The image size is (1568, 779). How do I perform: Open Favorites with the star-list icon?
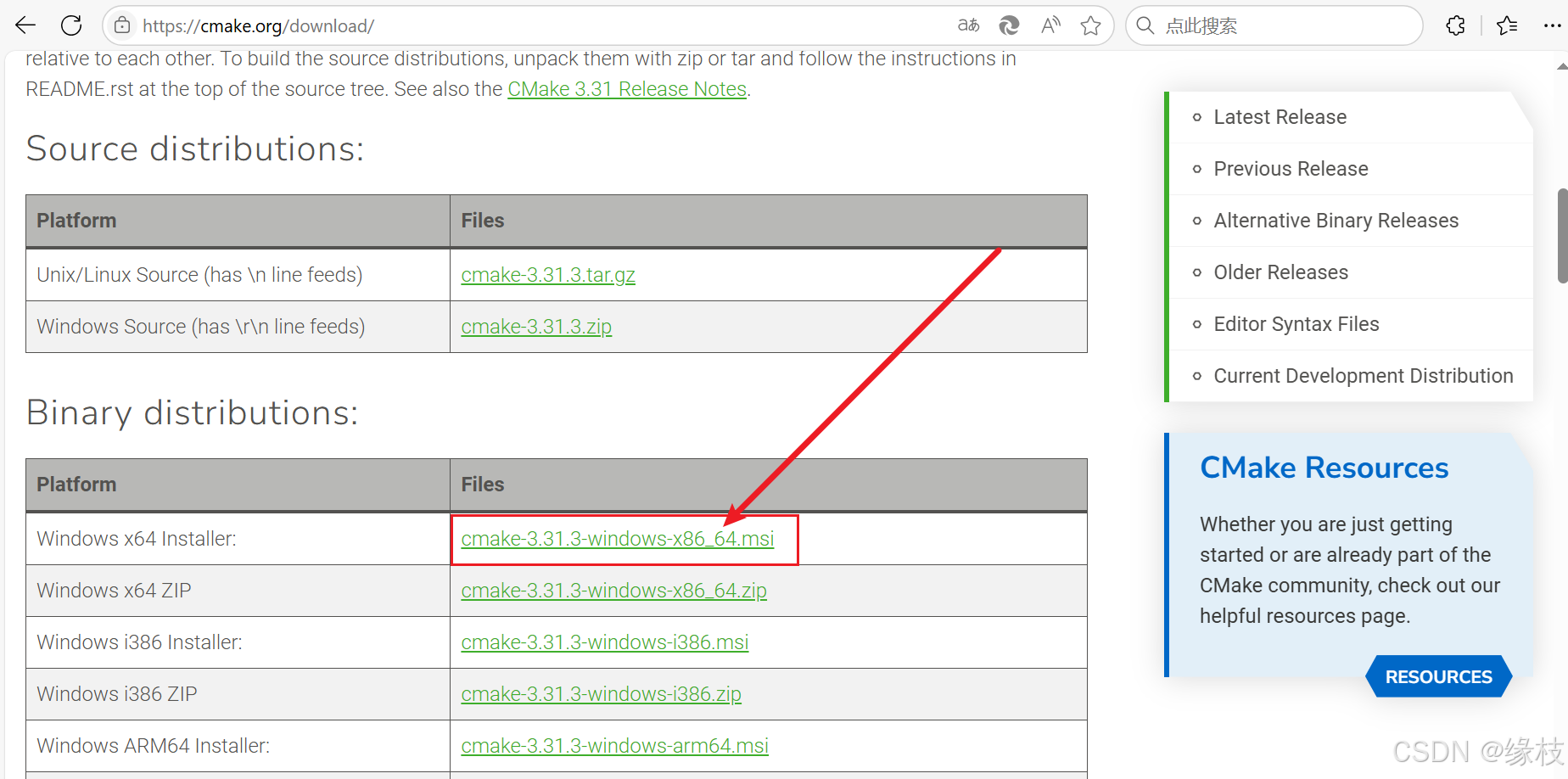click(1507, 25)
